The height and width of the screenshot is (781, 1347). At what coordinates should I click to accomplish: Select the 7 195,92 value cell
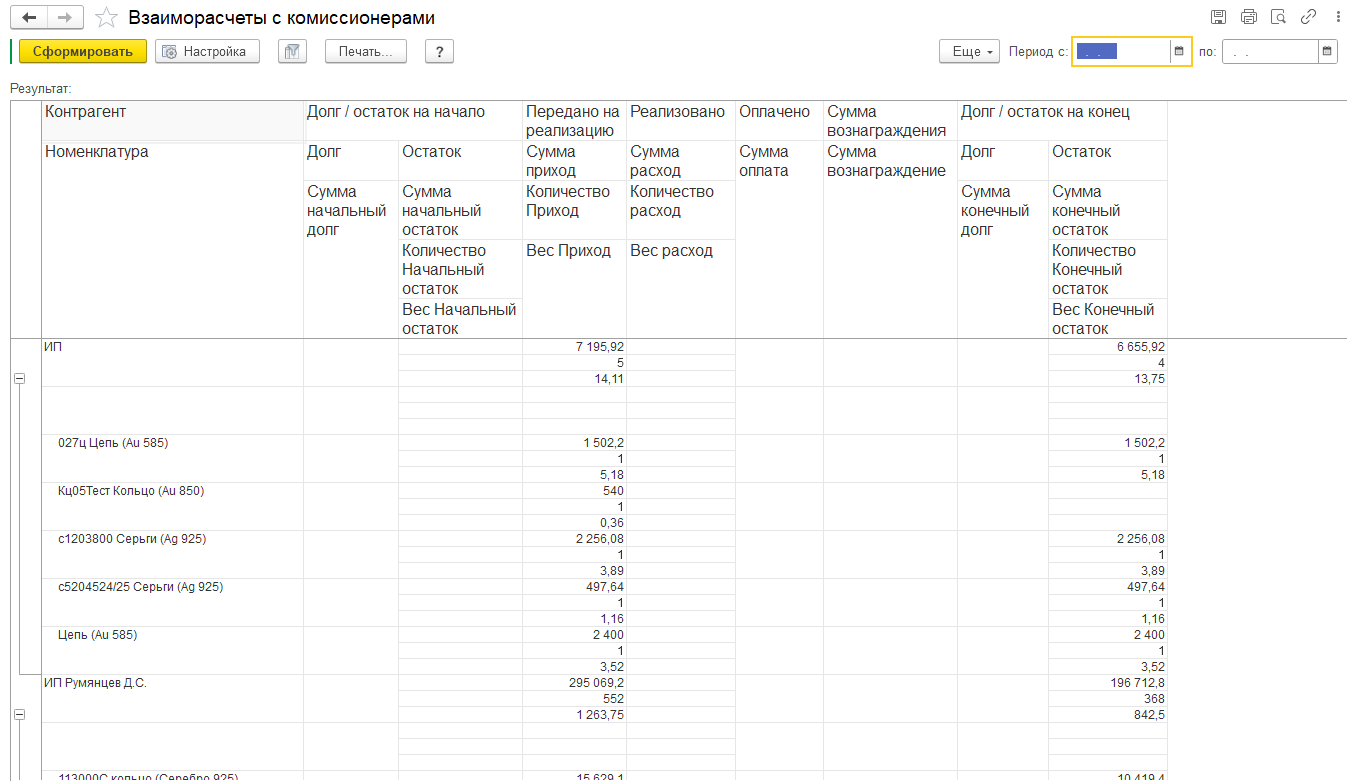(574, 346)
